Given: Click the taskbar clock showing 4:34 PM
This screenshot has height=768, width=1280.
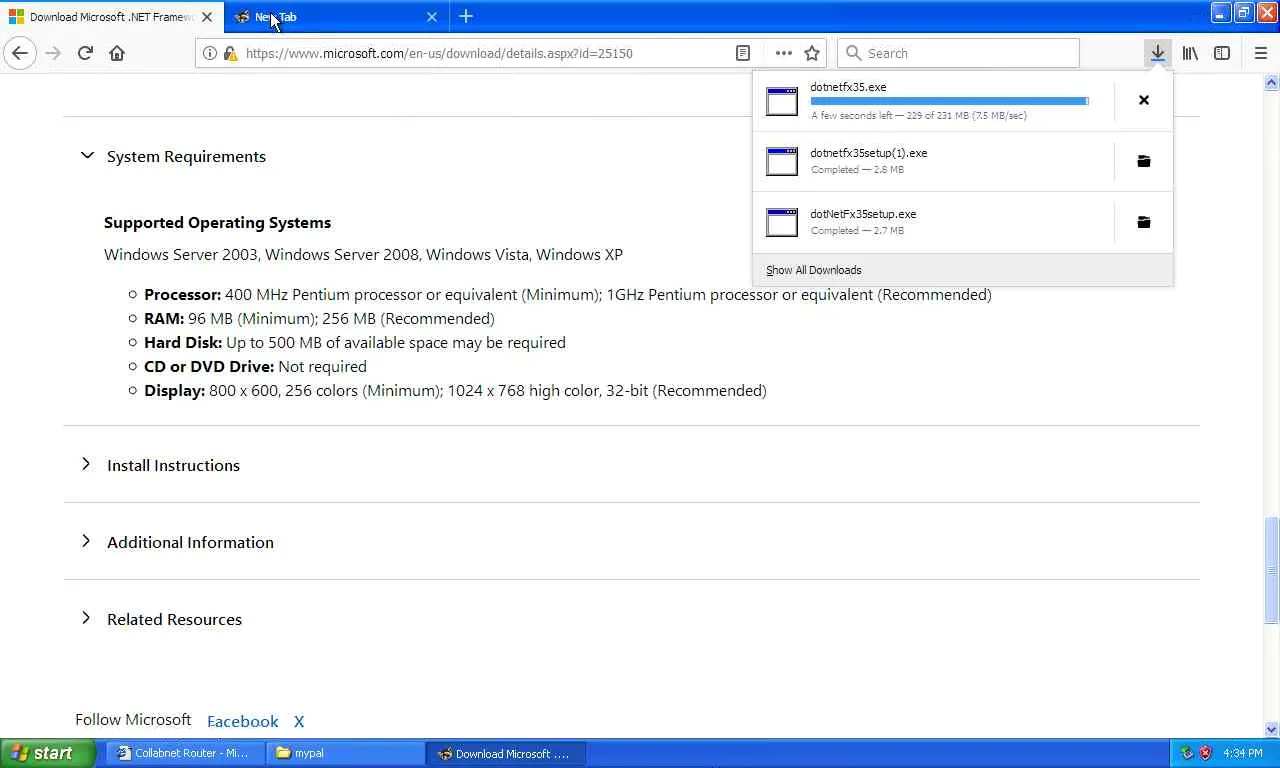Looking at the screenshot, I should (1242, 753).
